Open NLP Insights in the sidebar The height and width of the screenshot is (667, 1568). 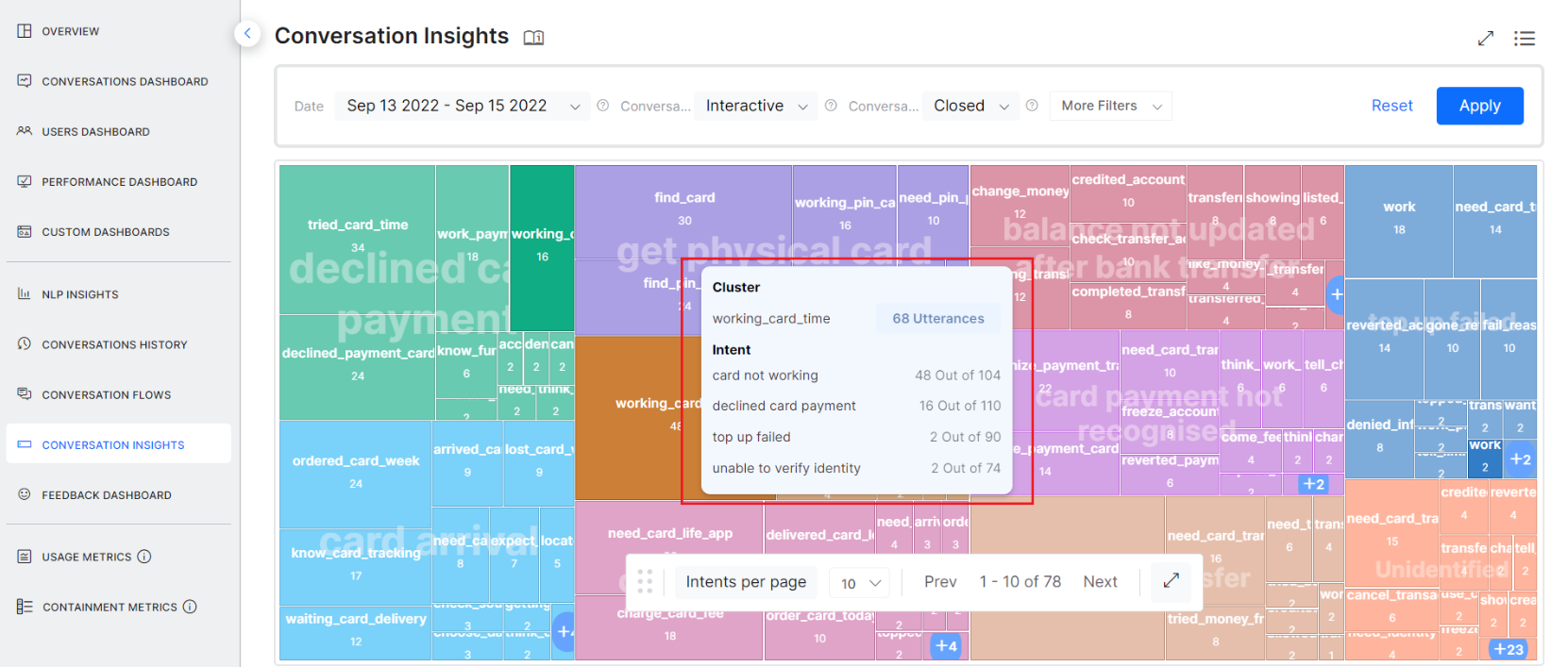point(80,294)
